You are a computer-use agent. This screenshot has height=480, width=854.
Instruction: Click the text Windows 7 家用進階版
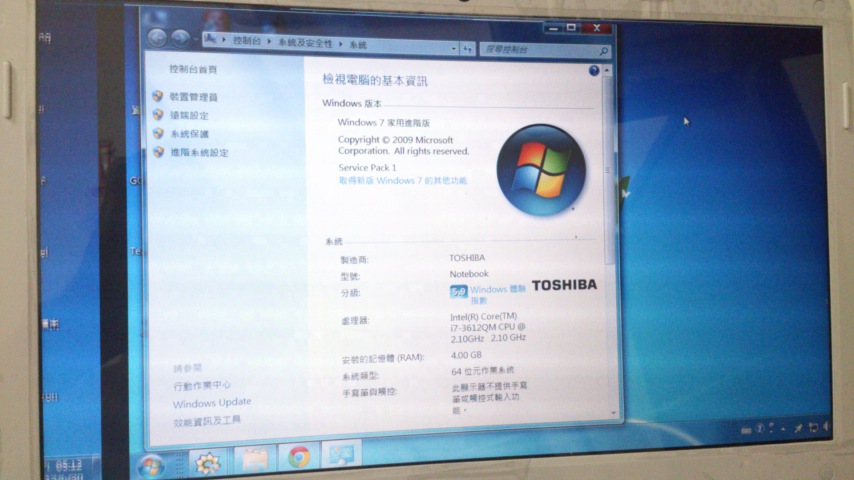[x=383, y=123]
